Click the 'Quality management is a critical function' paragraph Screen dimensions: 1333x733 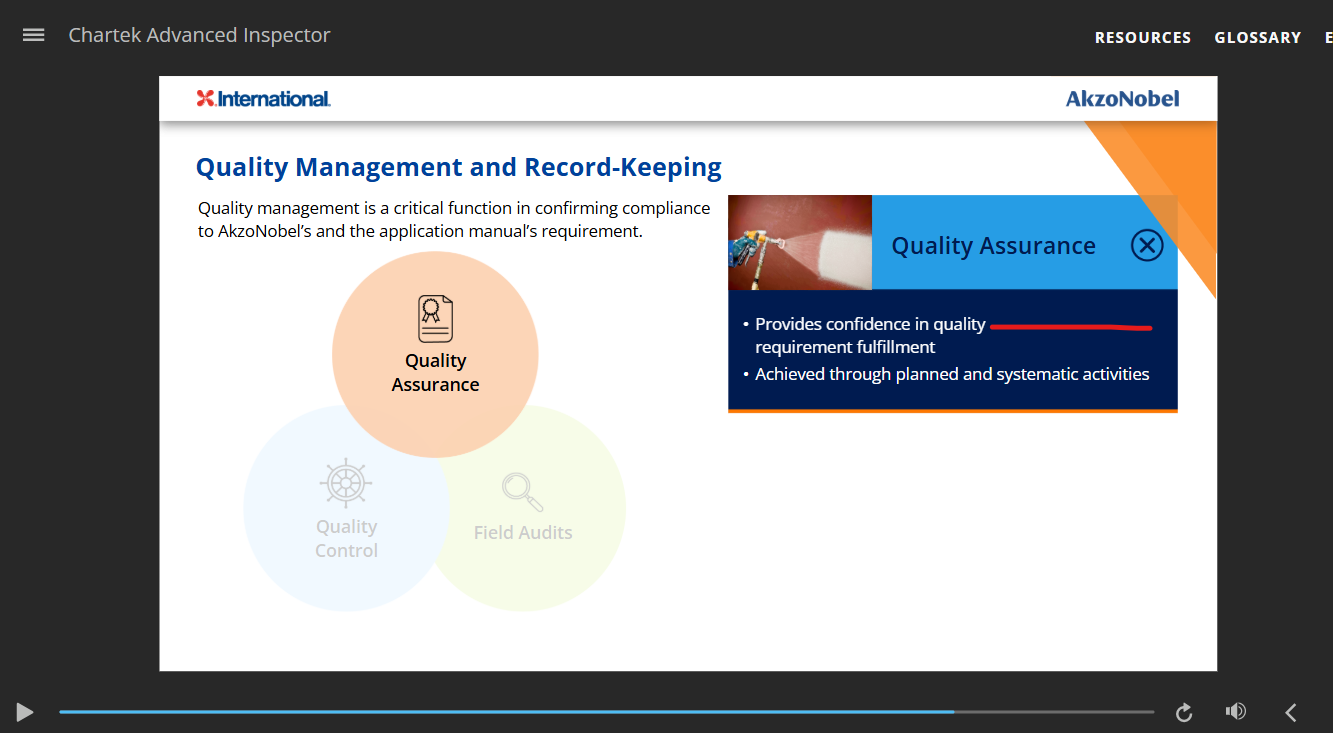454,220
